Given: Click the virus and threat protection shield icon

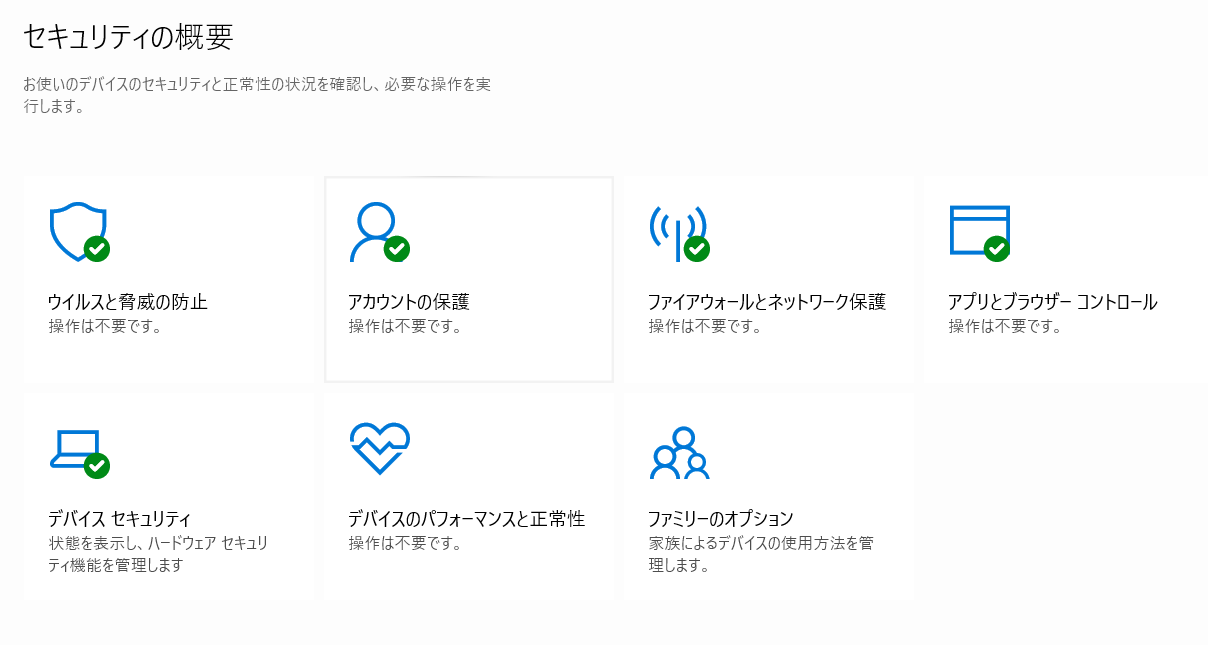Looking at the screenshot, I should tap(74, 229).
